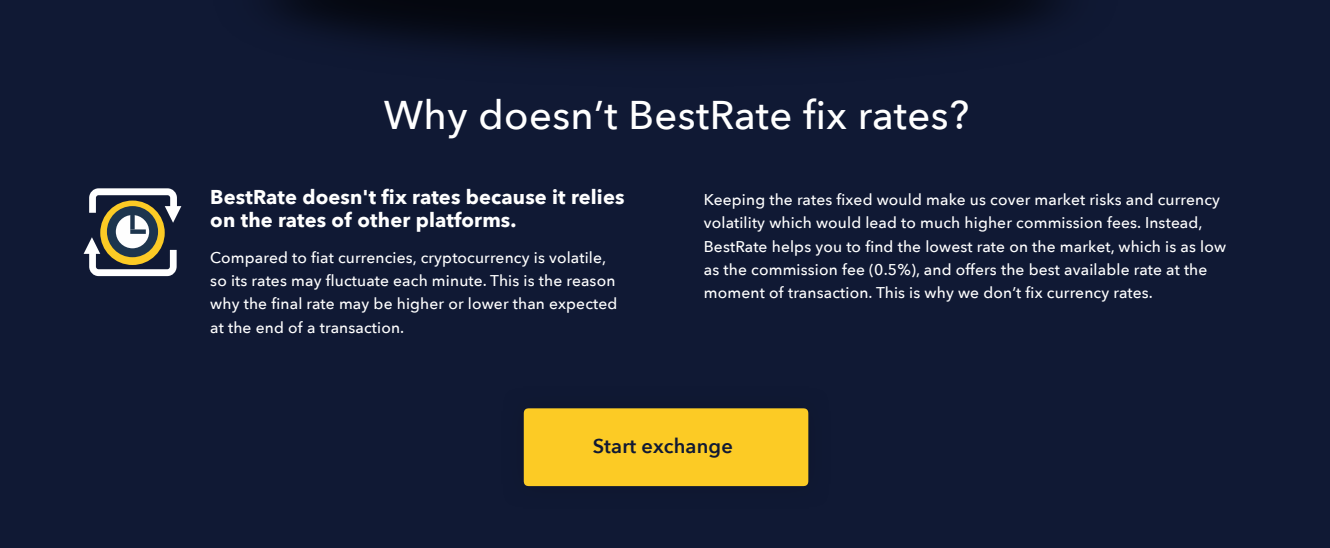Click the bold line "BestRate doesn't fix rates because it relies"
The image size is (1330, 548).
click(x=417, y=197)
